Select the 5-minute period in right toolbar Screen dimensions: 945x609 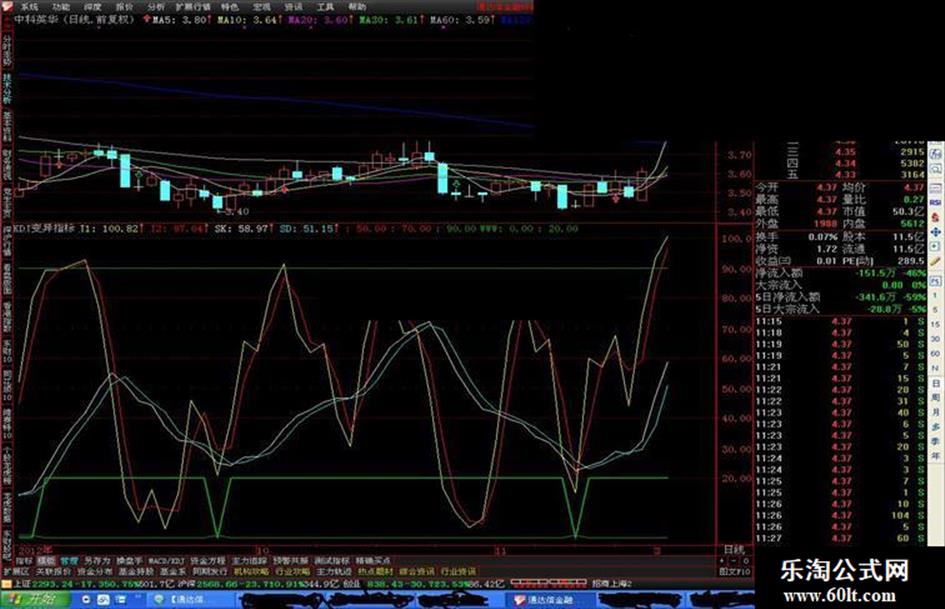click(x=935, y=309)
